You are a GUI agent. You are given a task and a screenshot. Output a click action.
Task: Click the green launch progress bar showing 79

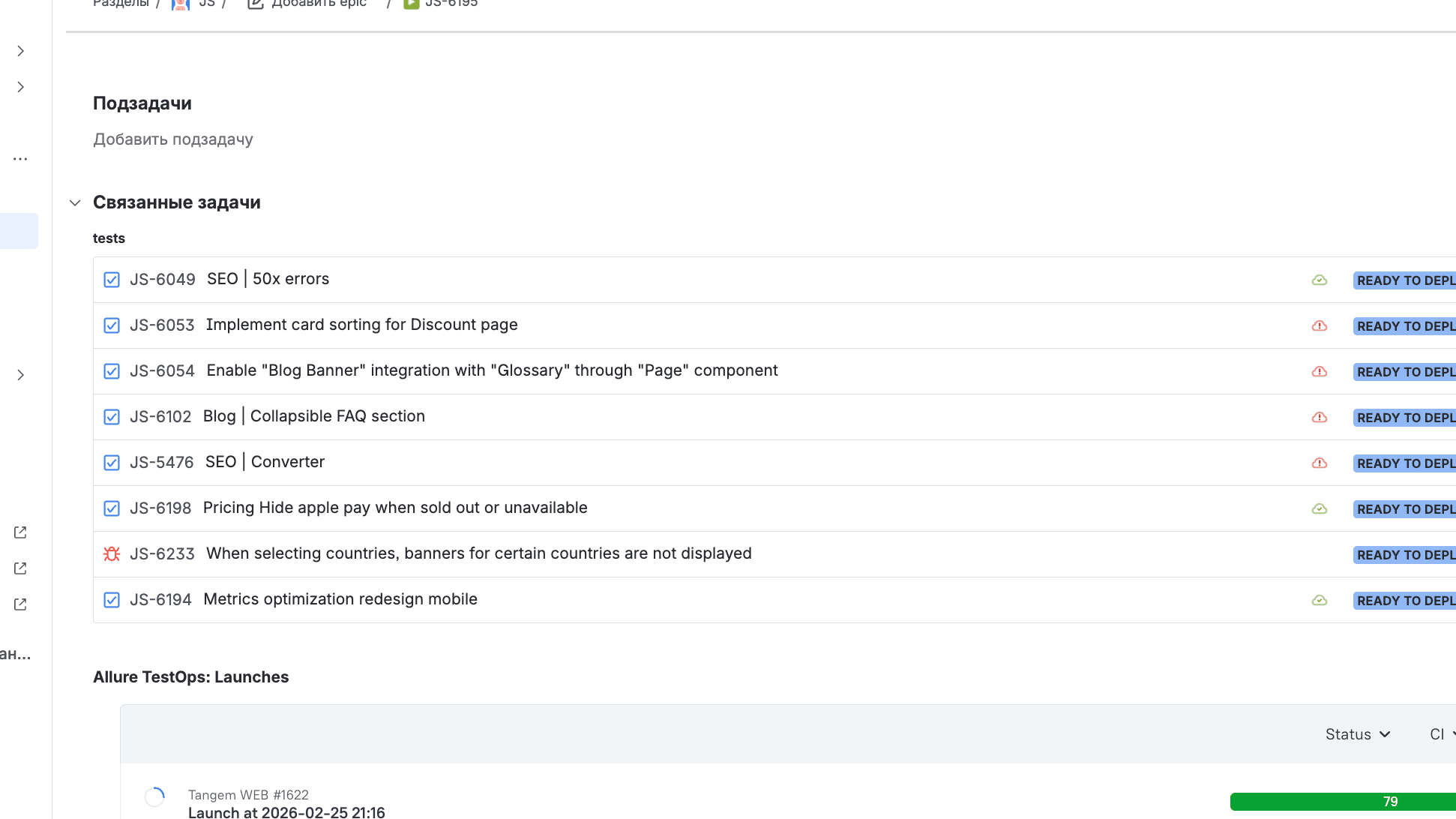(x=1342, y=801)
